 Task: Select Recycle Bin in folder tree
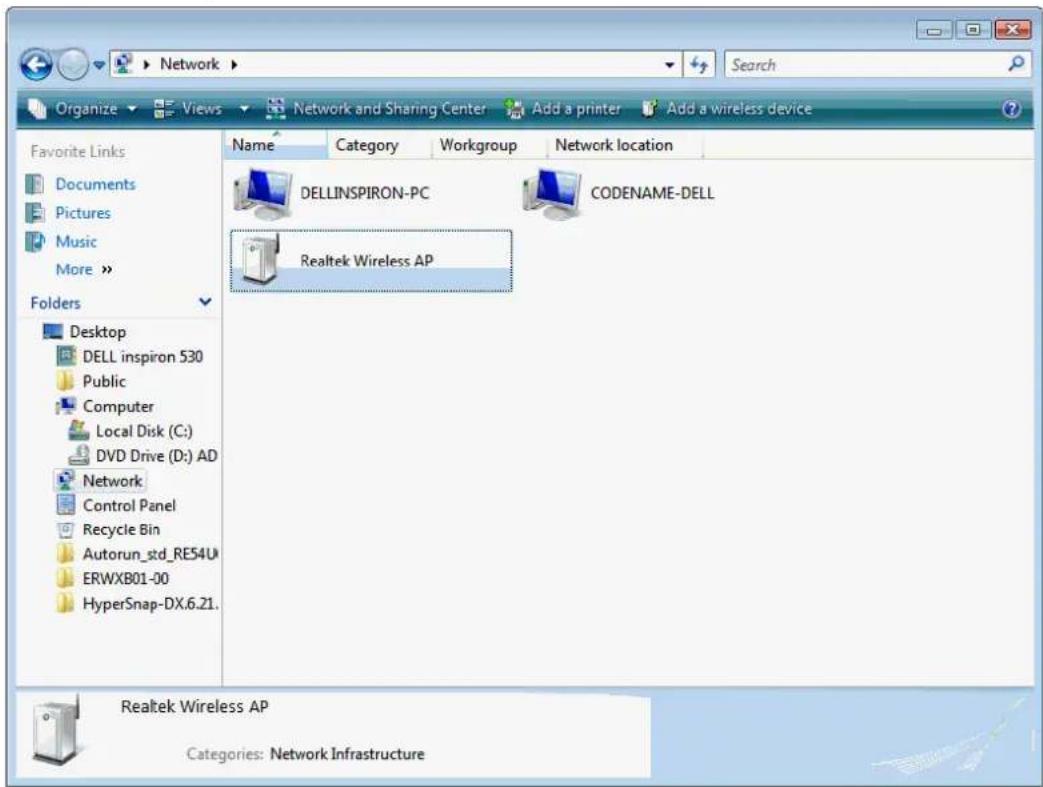(x=121, y=530)
